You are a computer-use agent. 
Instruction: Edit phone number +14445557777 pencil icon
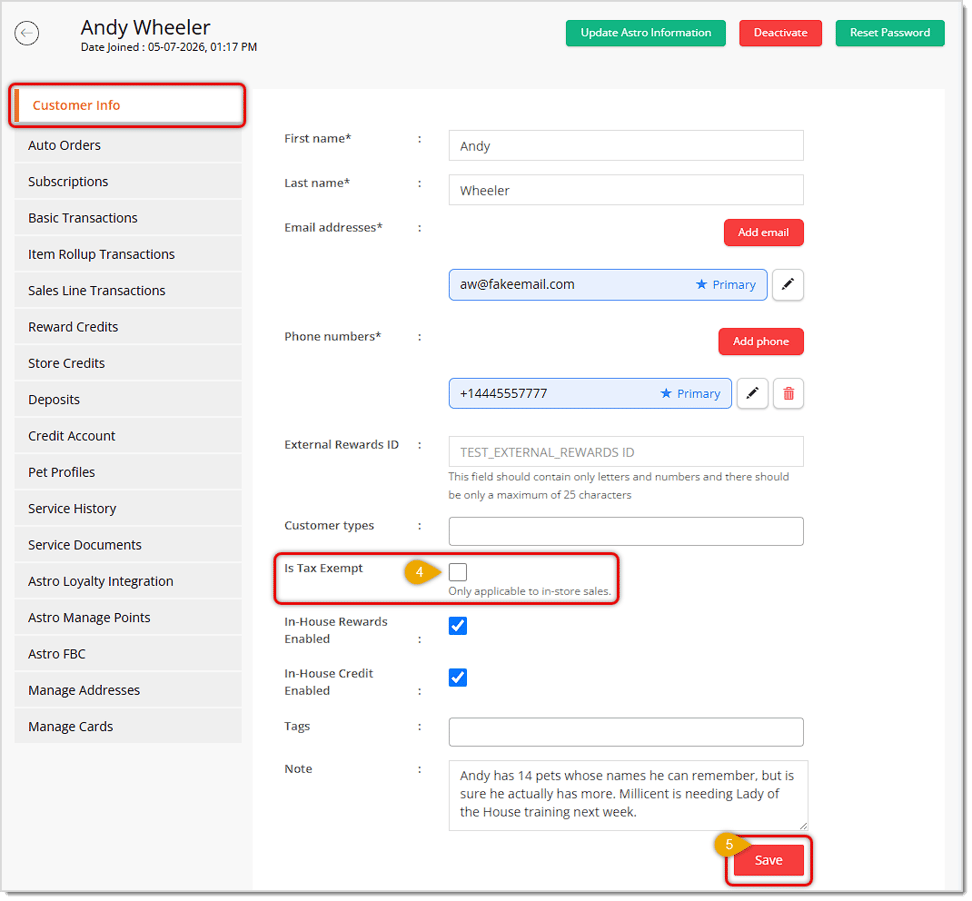(x=755, y=395)
